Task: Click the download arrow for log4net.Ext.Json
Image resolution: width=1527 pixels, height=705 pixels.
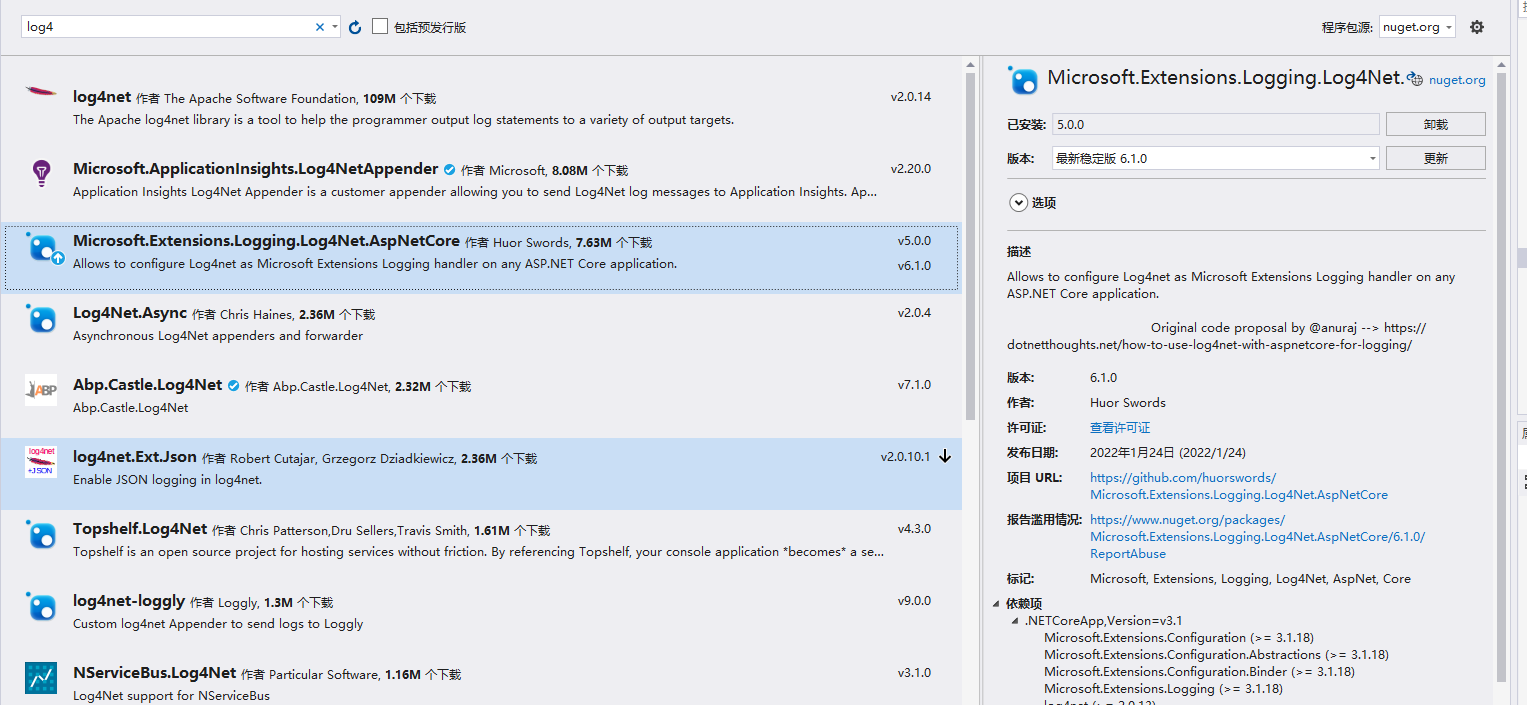Action: (x=945, y=457)
